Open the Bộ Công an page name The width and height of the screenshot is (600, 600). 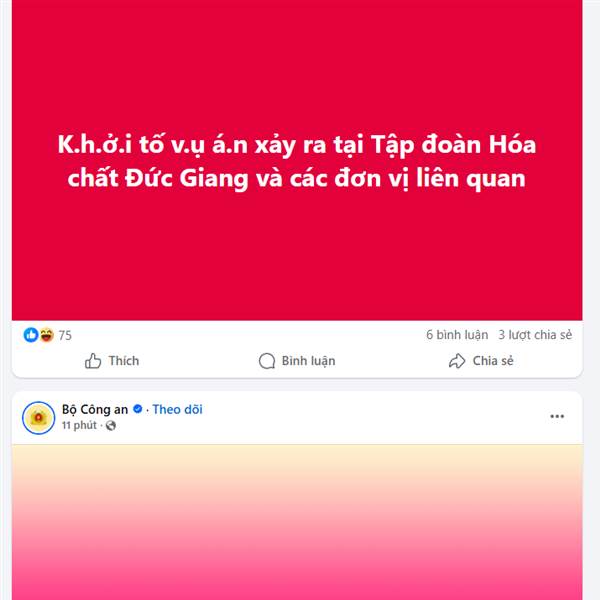coord(95,409)
